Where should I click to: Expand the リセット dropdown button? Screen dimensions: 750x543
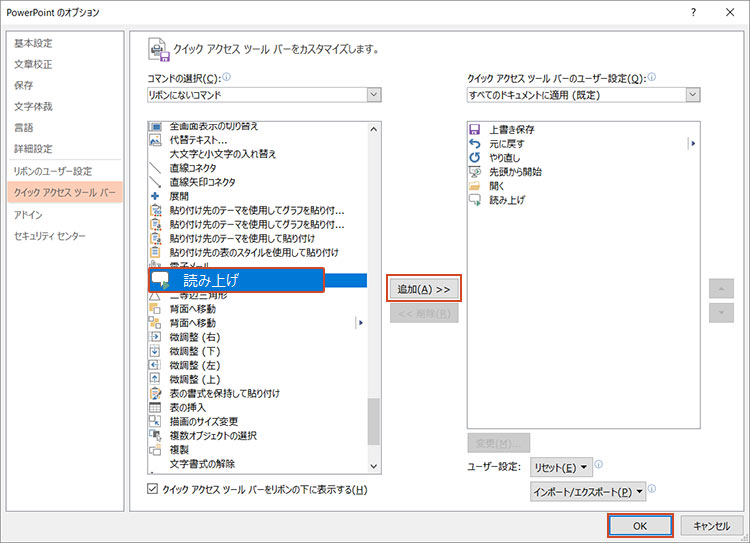tap(561, 467)
